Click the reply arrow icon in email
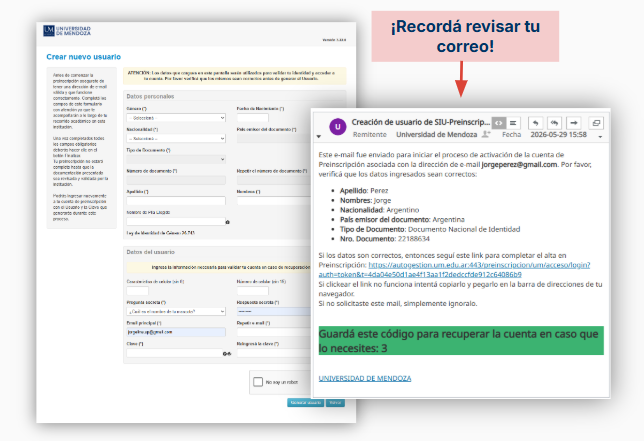 (535, 123)
